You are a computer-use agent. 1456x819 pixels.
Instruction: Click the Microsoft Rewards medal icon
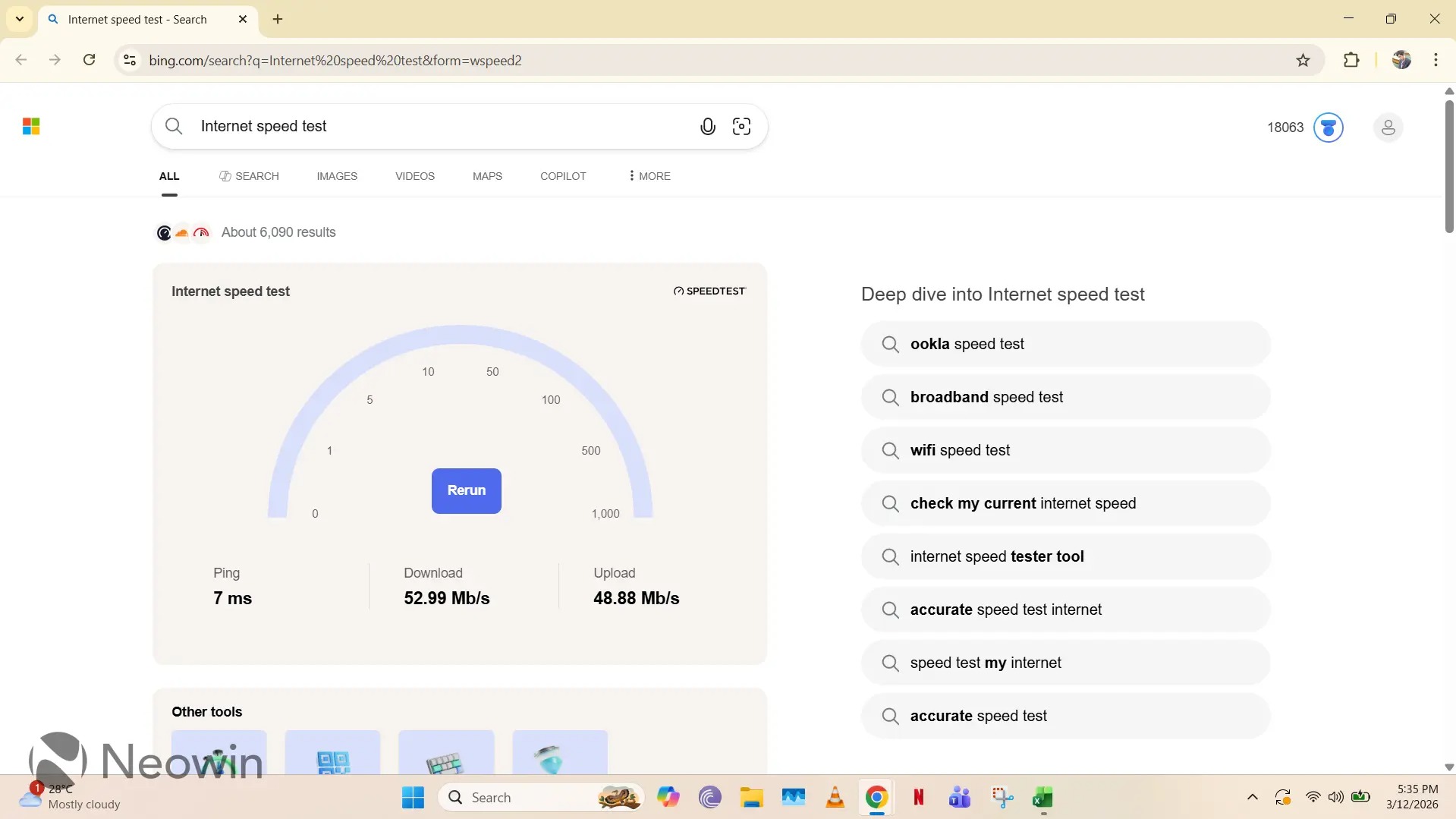click(x=1328, y=128)
